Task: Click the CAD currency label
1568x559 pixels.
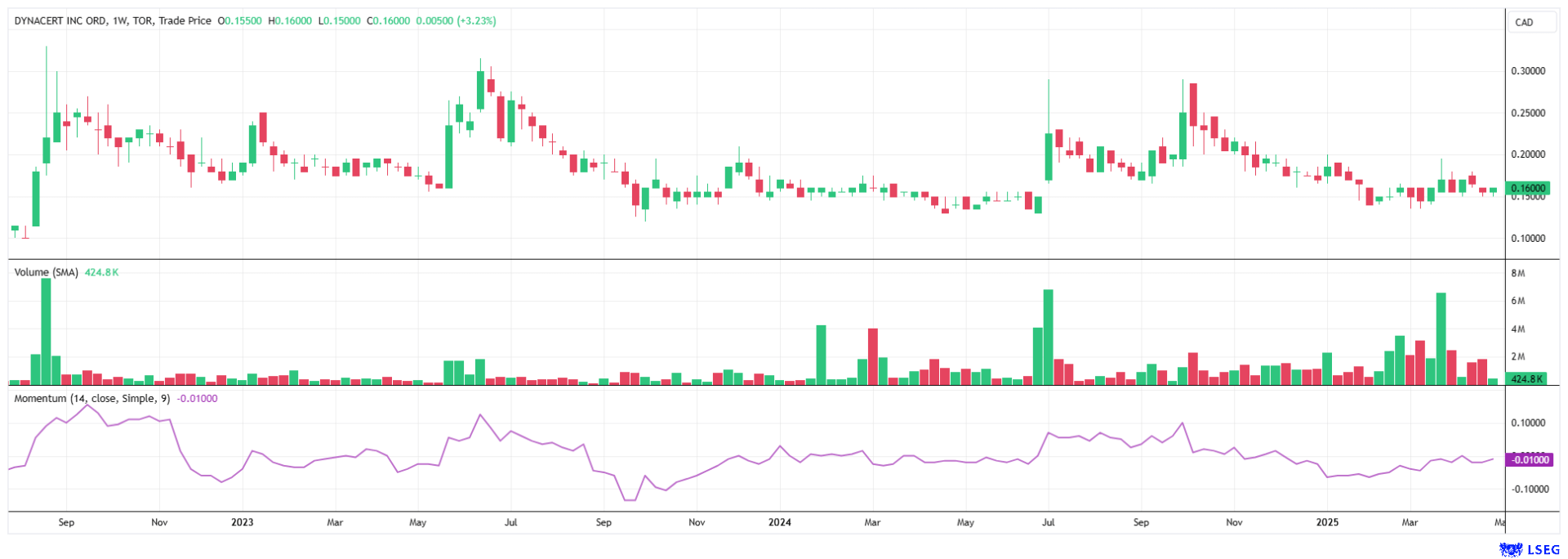Action: (1524, 22)
